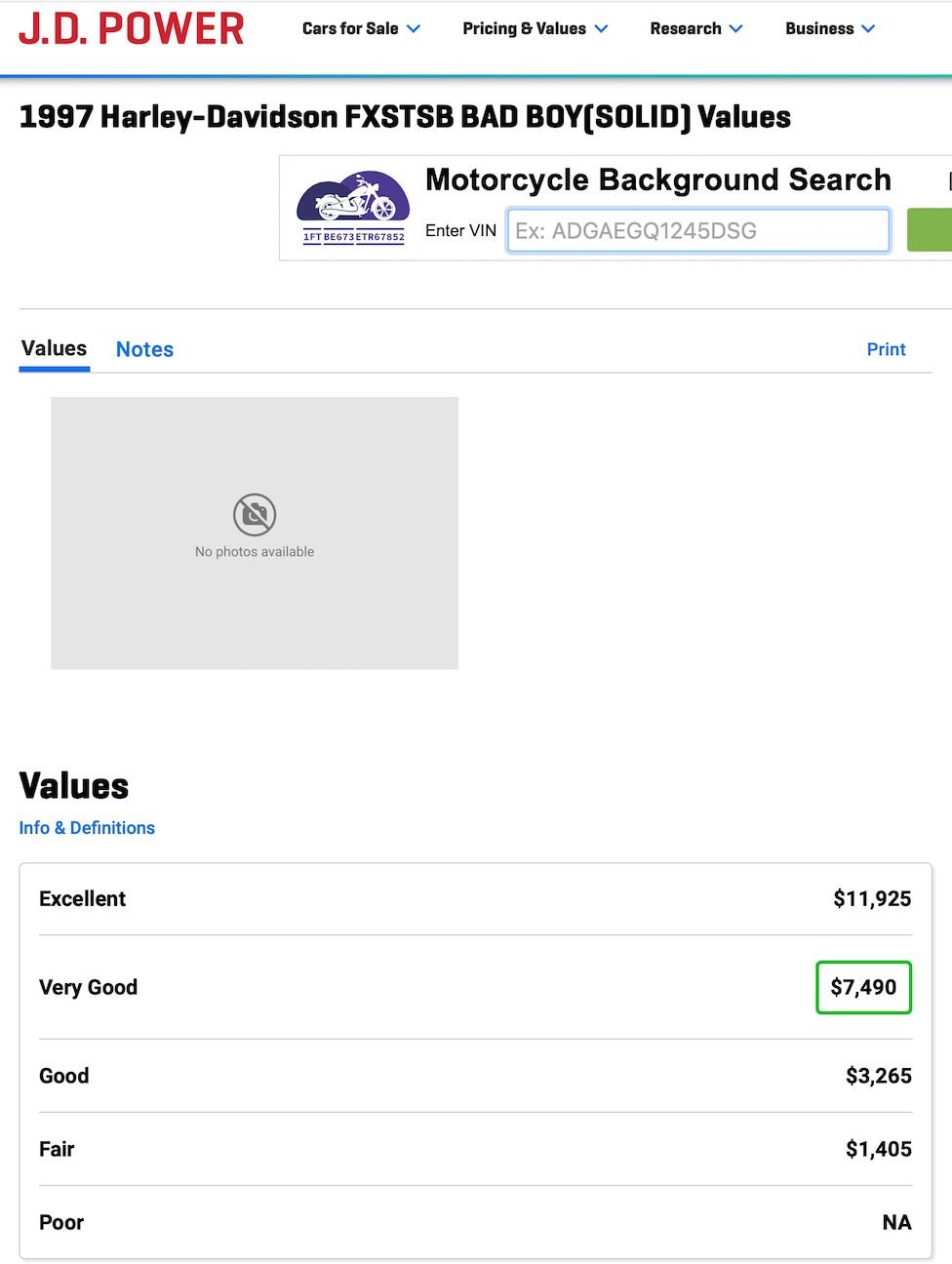952x1264 pixels.
Task: Click the Excellent $11,925 price
Action: pos(872,898)
